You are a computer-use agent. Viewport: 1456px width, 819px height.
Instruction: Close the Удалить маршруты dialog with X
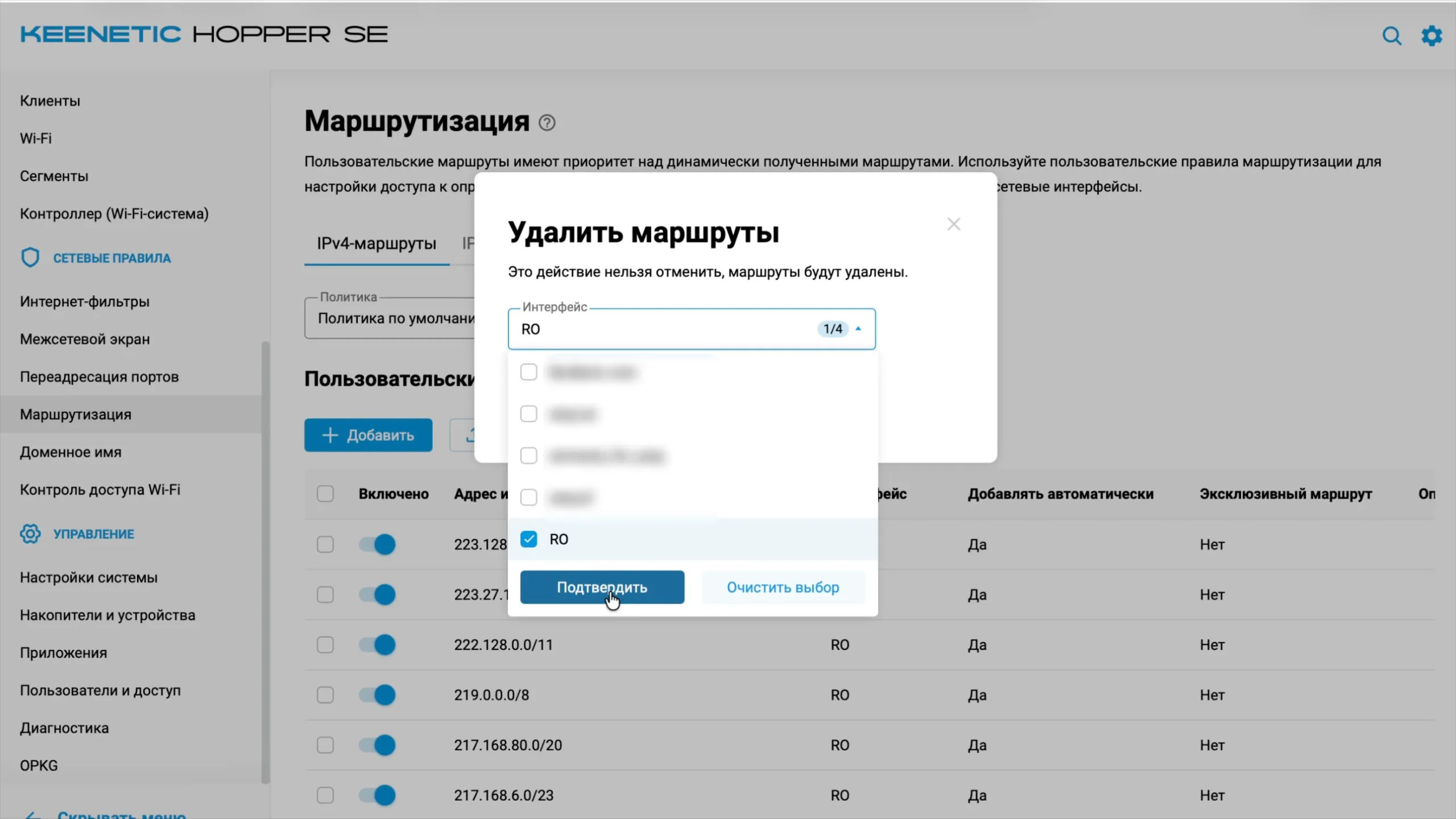click(954, 224)
